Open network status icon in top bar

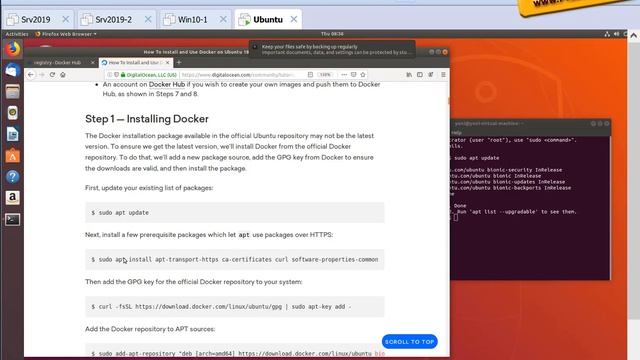(x=607, y=34)
